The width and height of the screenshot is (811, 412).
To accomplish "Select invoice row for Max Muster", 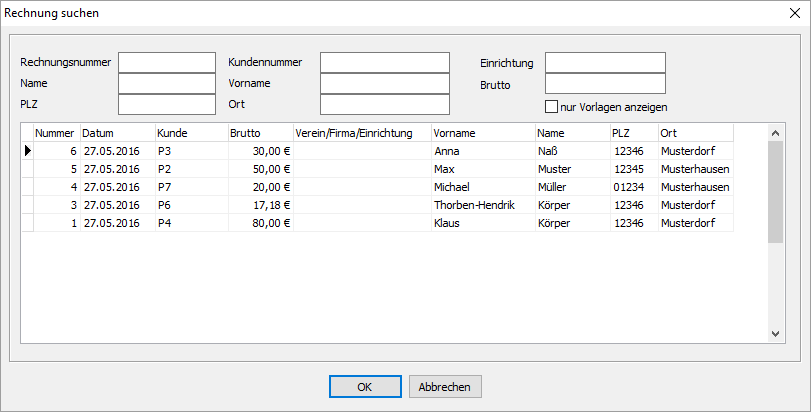I will pyautogui.click(x=377, y=169).
